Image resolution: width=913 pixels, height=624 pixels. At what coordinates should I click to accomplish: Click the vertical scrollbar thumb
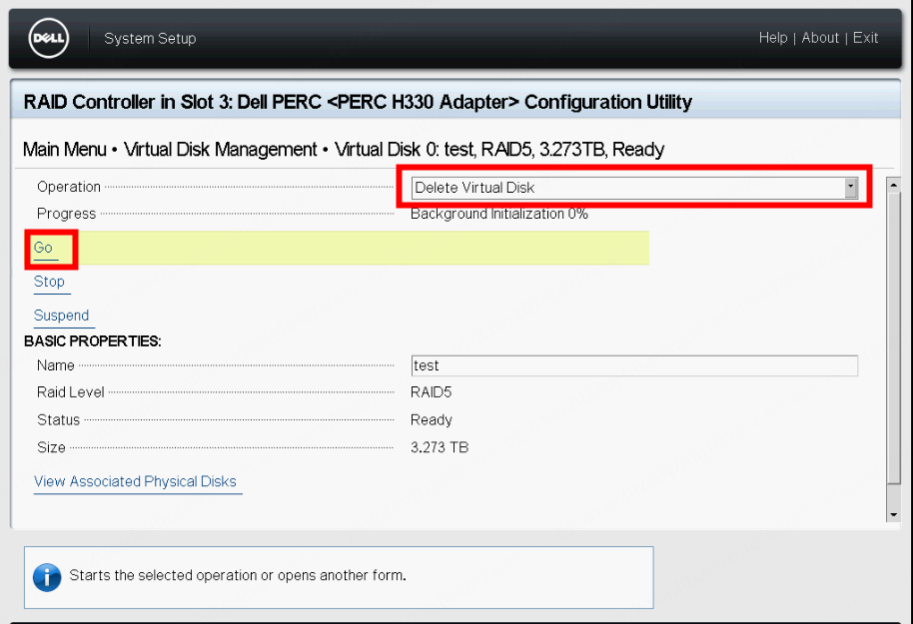[x=893, y=338]
